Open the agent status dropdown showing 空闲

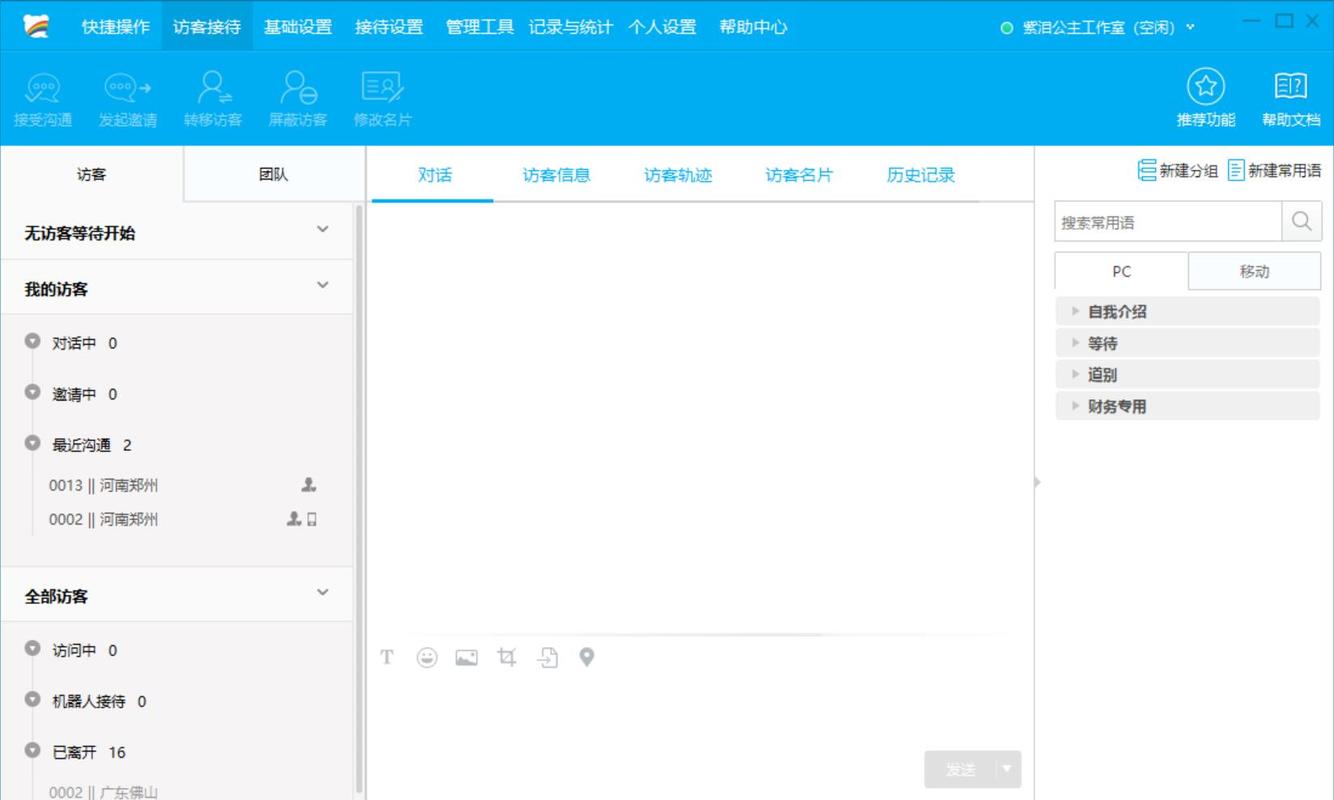(1098, 27)
